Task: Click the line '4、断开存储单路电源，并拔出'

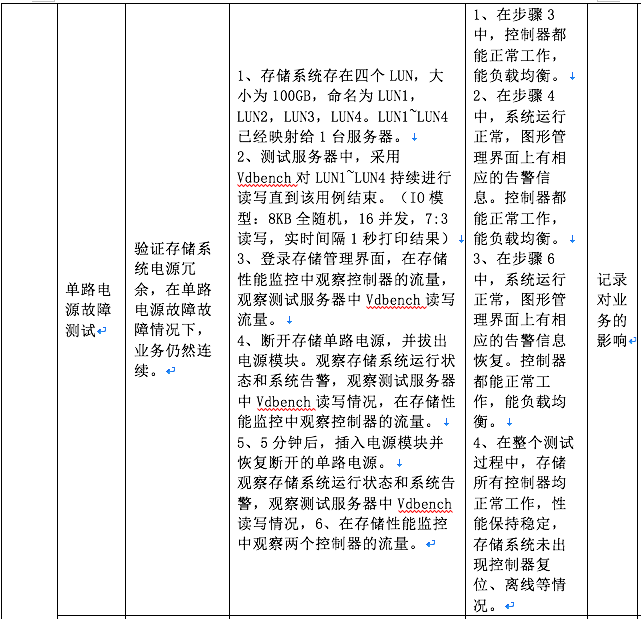Action: pos(342,341)
